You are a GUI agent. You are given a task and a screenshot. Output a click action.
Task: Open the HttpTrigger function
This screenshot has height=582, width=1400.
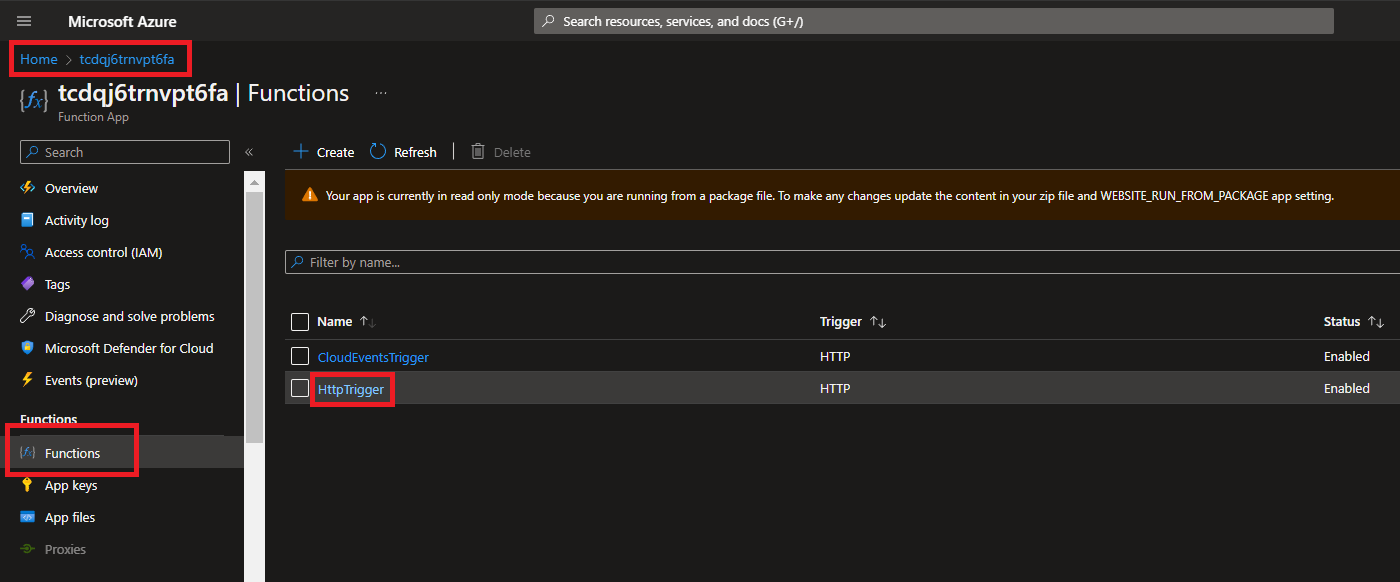pyautogui.click(x=351, y=389)
